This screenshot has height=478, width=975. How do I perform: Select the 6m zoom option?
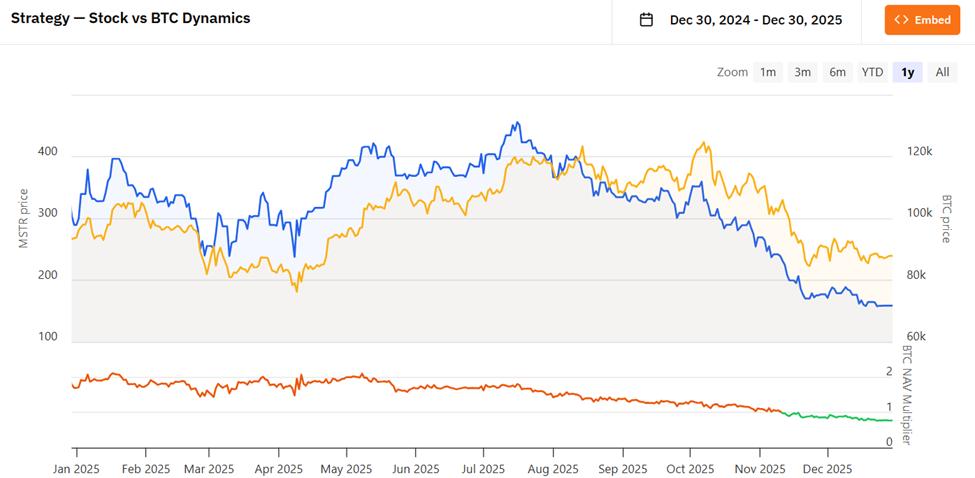click(x=837, y=72)
